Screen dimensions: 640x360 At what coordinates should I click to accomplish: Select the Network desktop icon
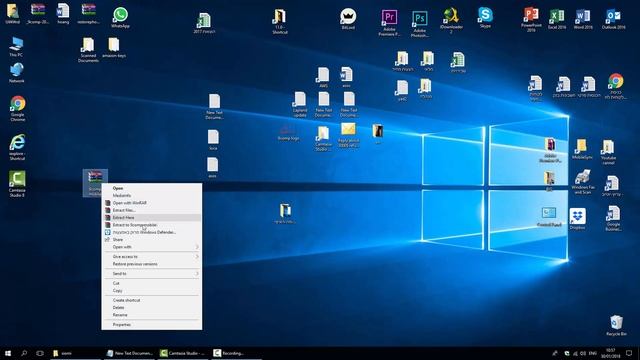pos(16,73)
